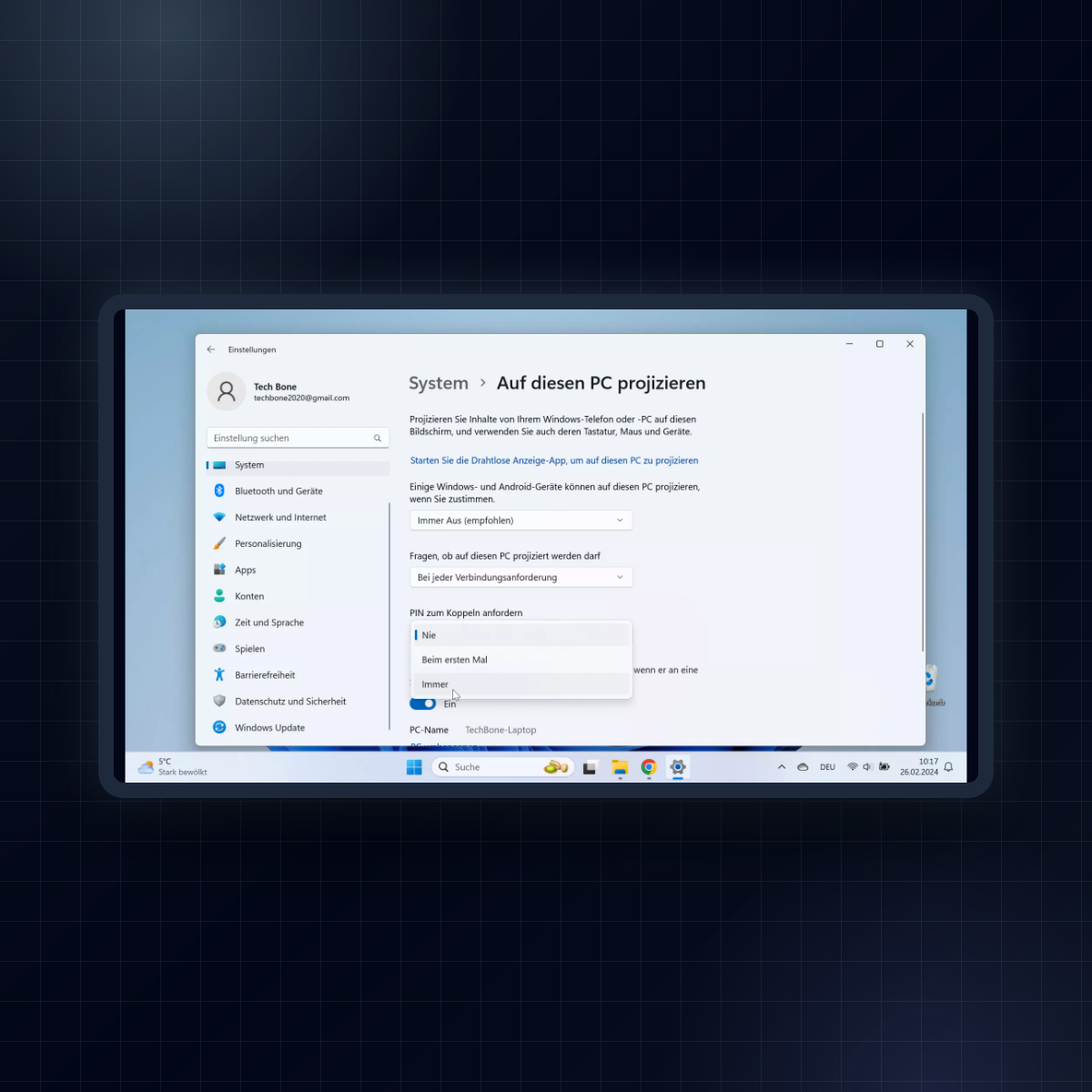
Task: Click the battery tray icon
Action: tap(884, 767)
